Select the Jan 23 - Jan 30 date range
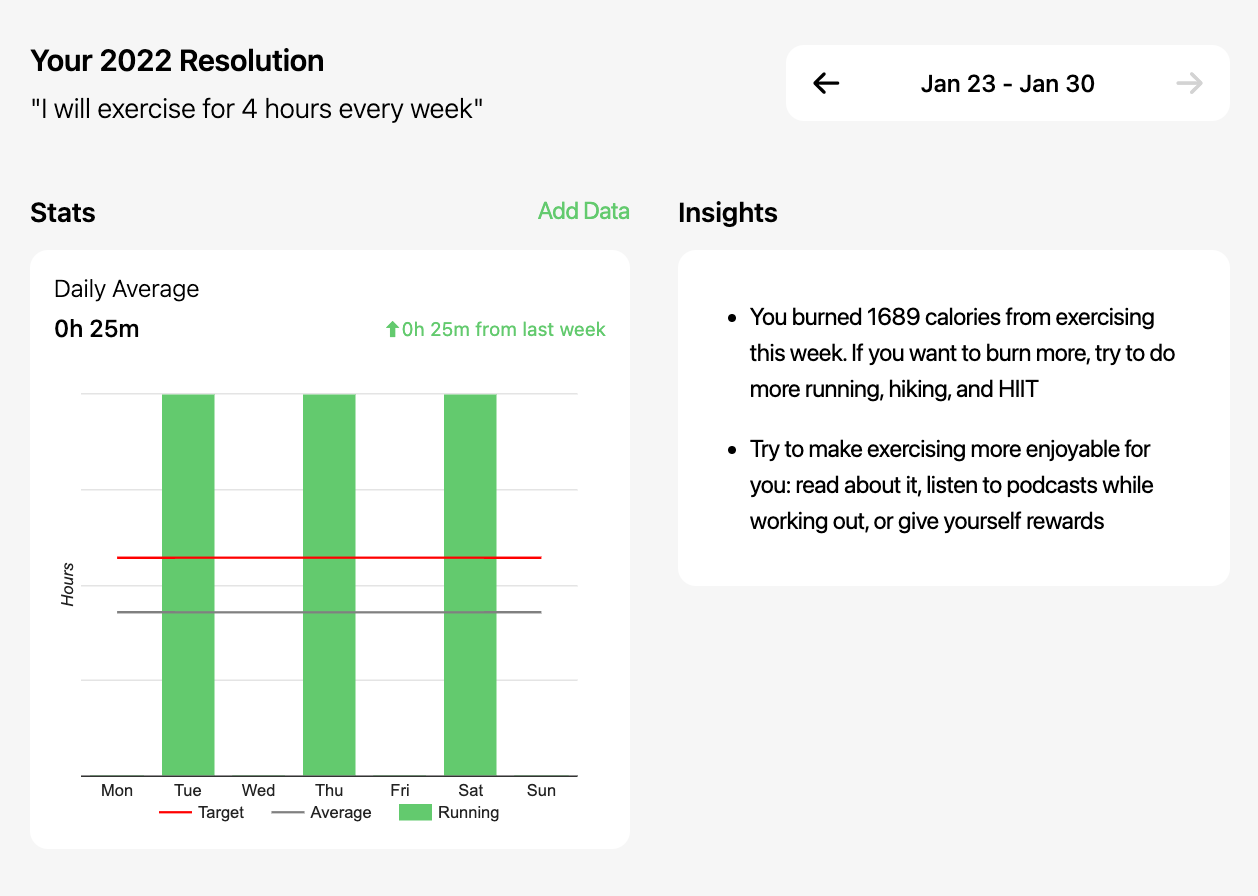This screenshot has height=896, width=1258. 1007,83
